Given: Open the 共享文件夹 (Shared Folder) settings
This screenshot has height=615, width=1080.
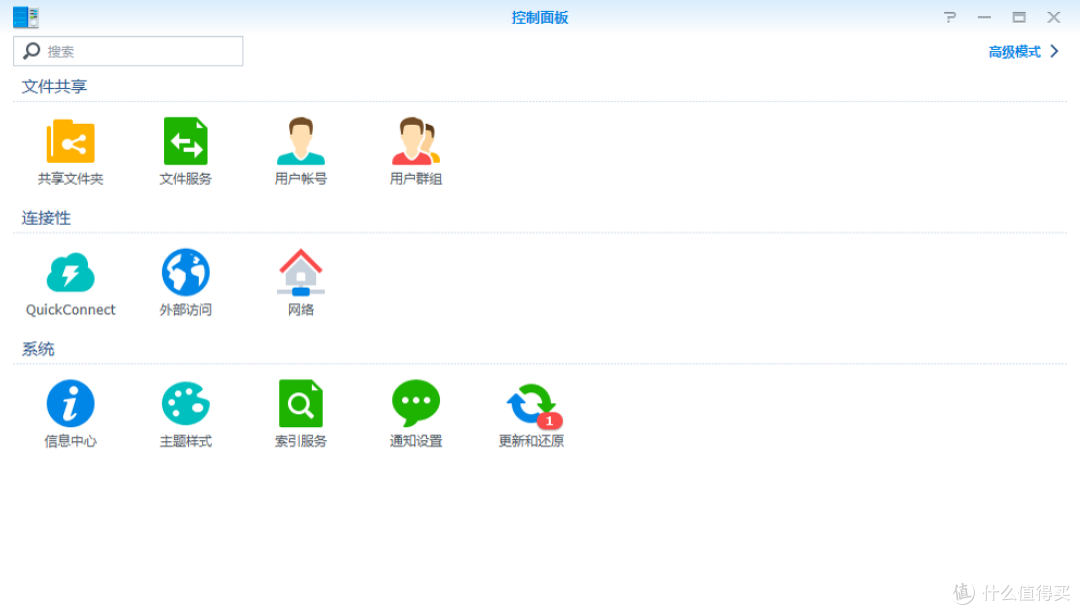Looking at the screenshot, I should click(x=70, y=150).
